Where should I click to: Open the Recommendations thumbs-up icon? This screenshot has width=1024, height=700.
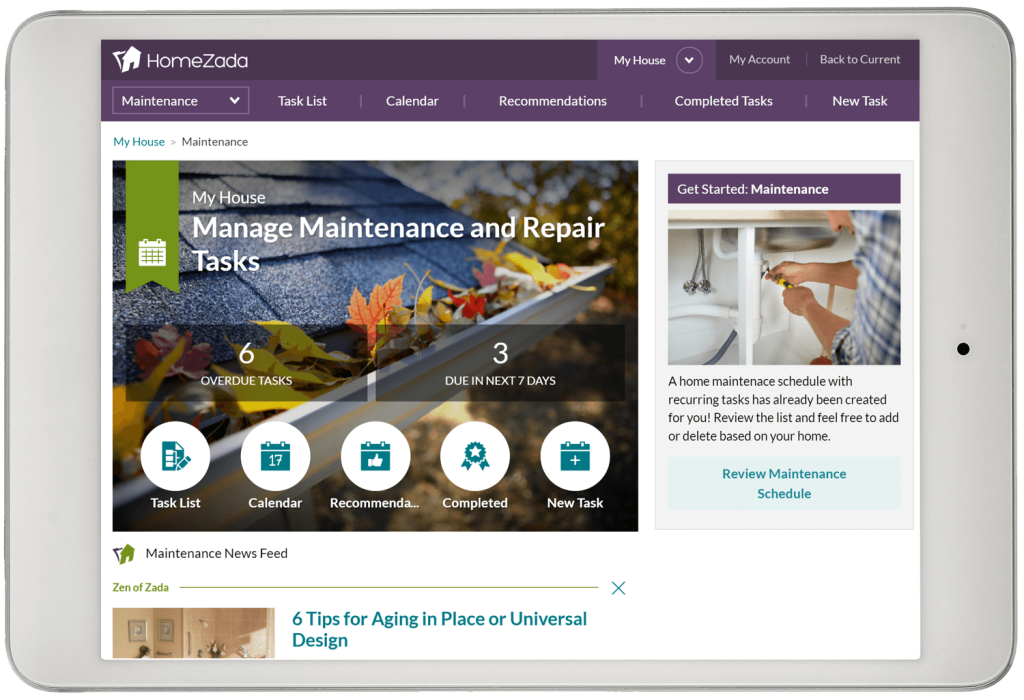tap(376, 456)
